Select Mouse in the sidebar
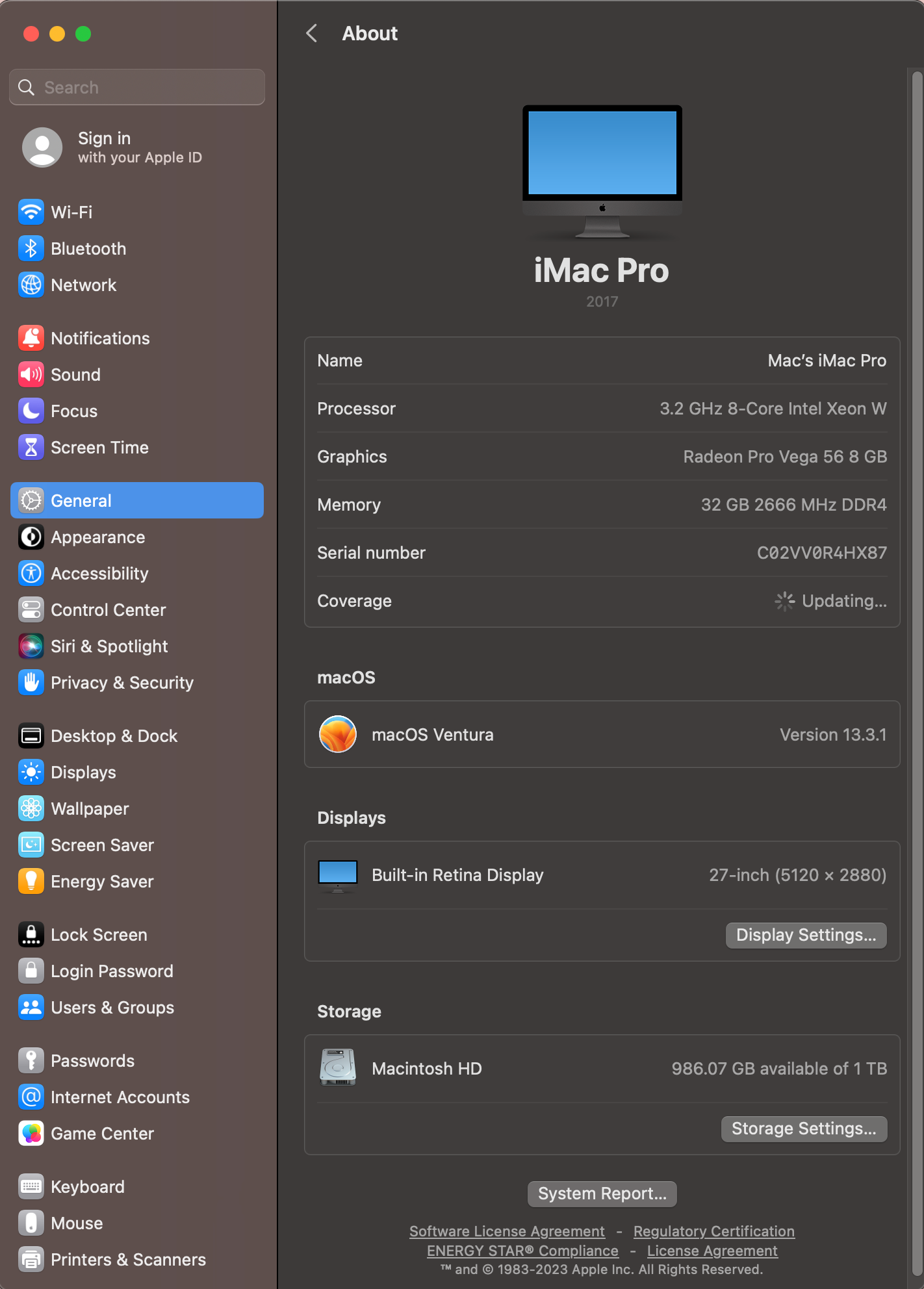The width and height of the screenshot is (924, 1289). [137, 1223]
